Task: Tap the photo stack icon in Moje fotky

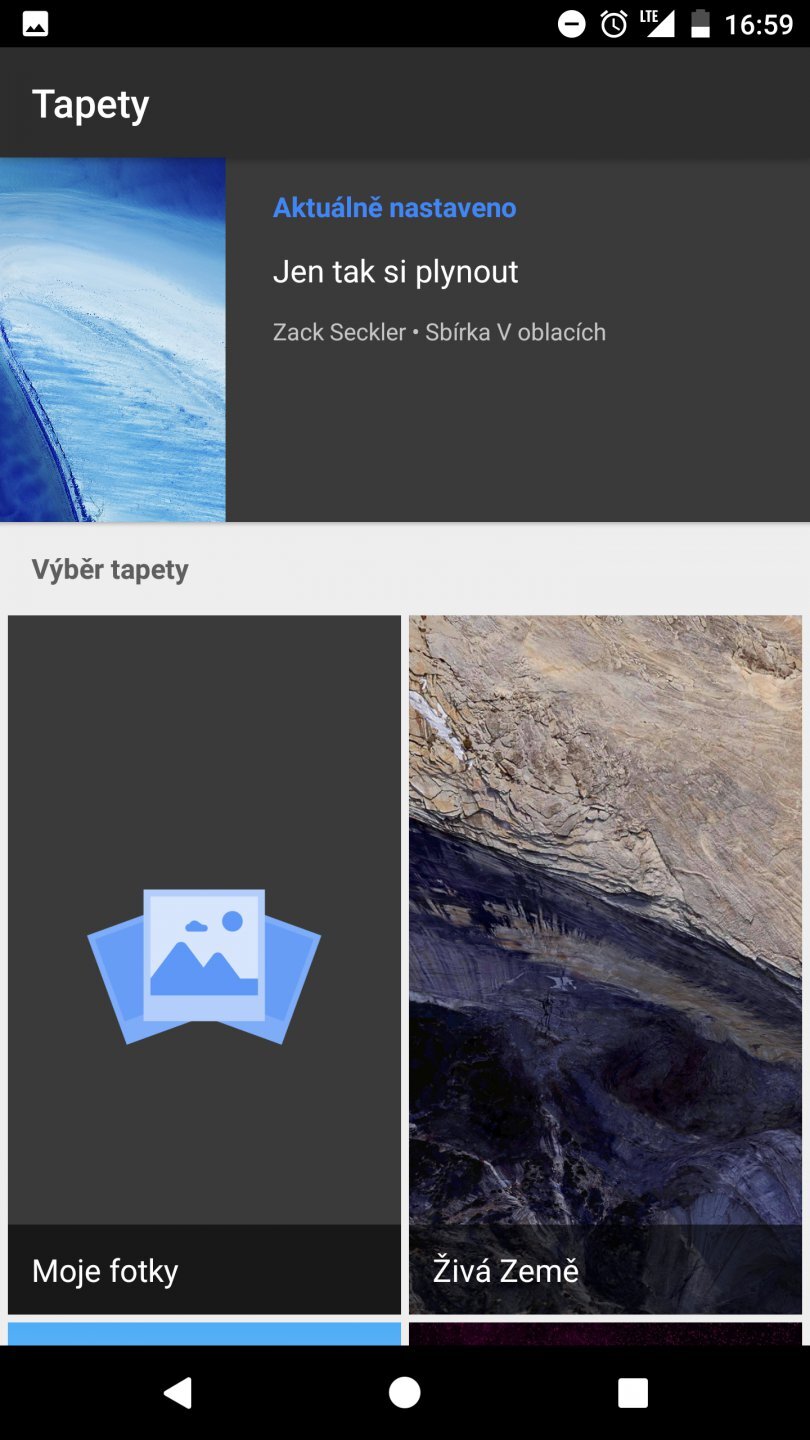Action: tap(204, 967)
